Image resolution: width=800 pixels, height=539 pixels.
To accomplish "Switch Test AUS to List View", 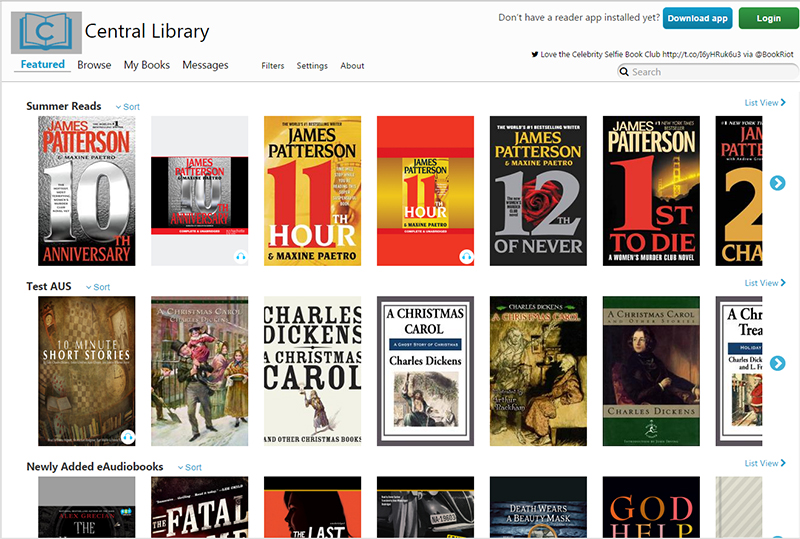I will [765, 283].
